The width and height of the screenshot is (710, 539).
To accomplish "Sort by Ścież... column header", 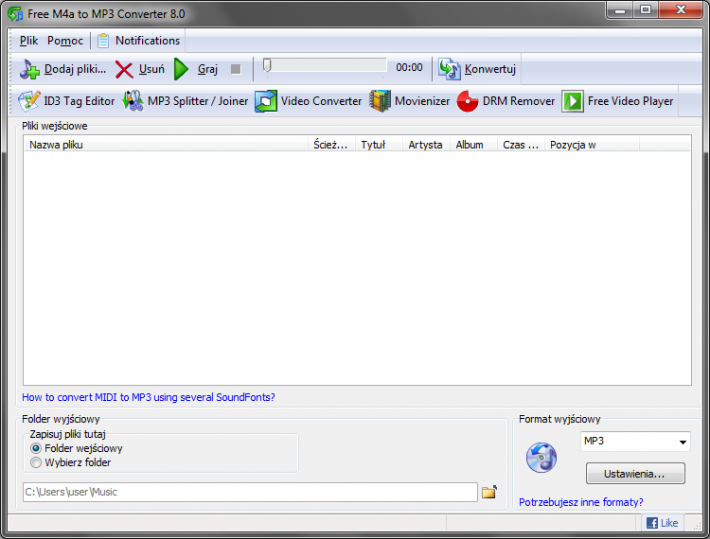I will [x=332, y=145].
